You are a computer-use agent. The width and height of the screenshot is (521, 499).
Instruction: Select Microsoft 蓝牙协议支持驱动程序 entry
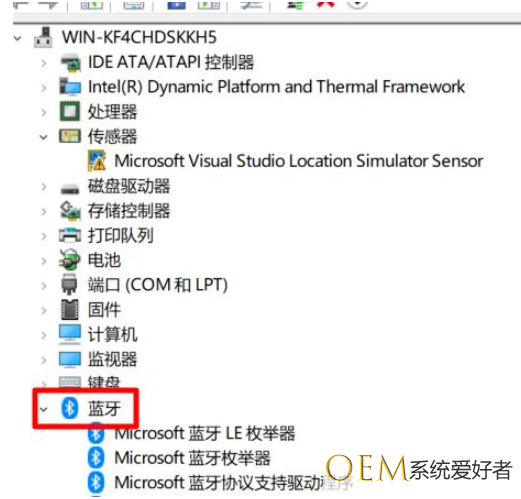coord(233,483)
